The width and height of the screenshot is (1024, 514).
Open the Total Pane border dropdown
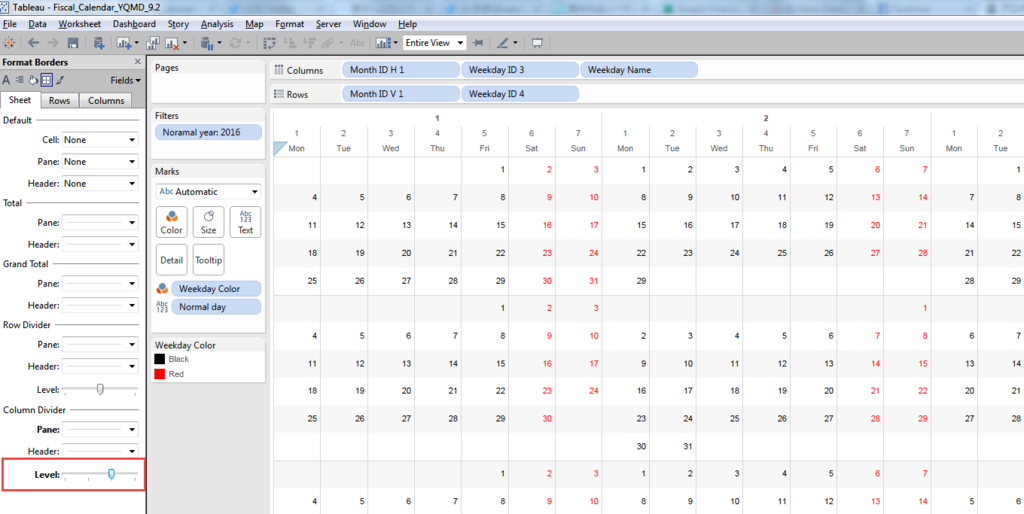click(100, 223)
